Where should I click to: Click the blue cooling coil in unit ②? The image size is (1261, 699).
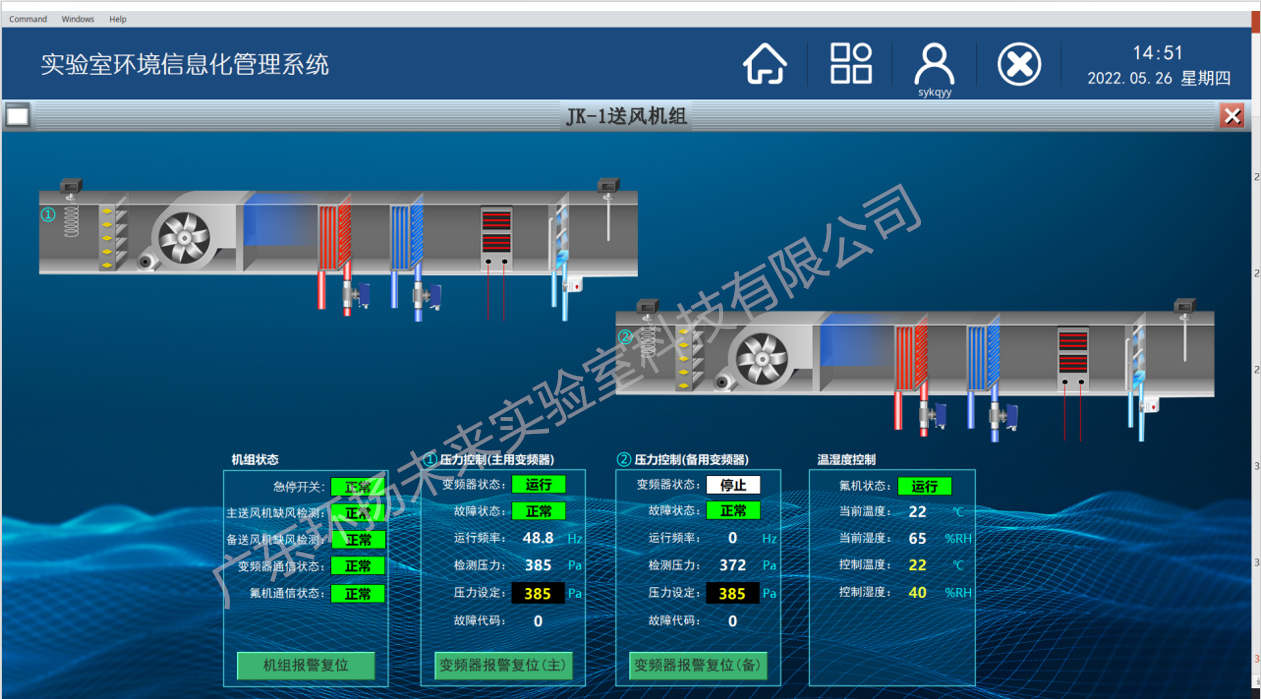pyautogui.click(x=982, y=360)
